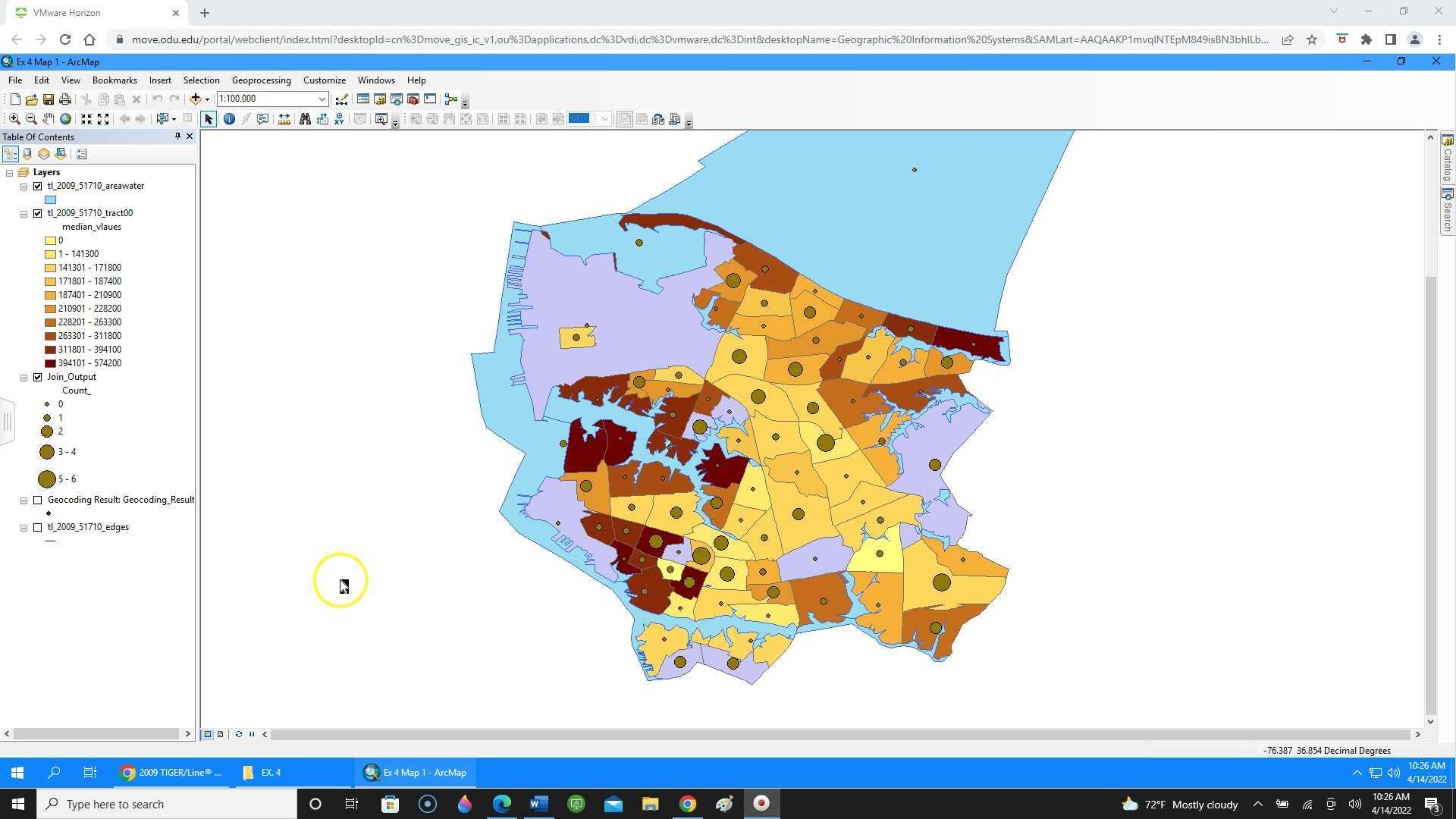This screenshot has width=1456, height=819.
Task: Turn on tl_2009_51710_edges layer checkbox
Action: pyautogui.click(x=38, y=527)
